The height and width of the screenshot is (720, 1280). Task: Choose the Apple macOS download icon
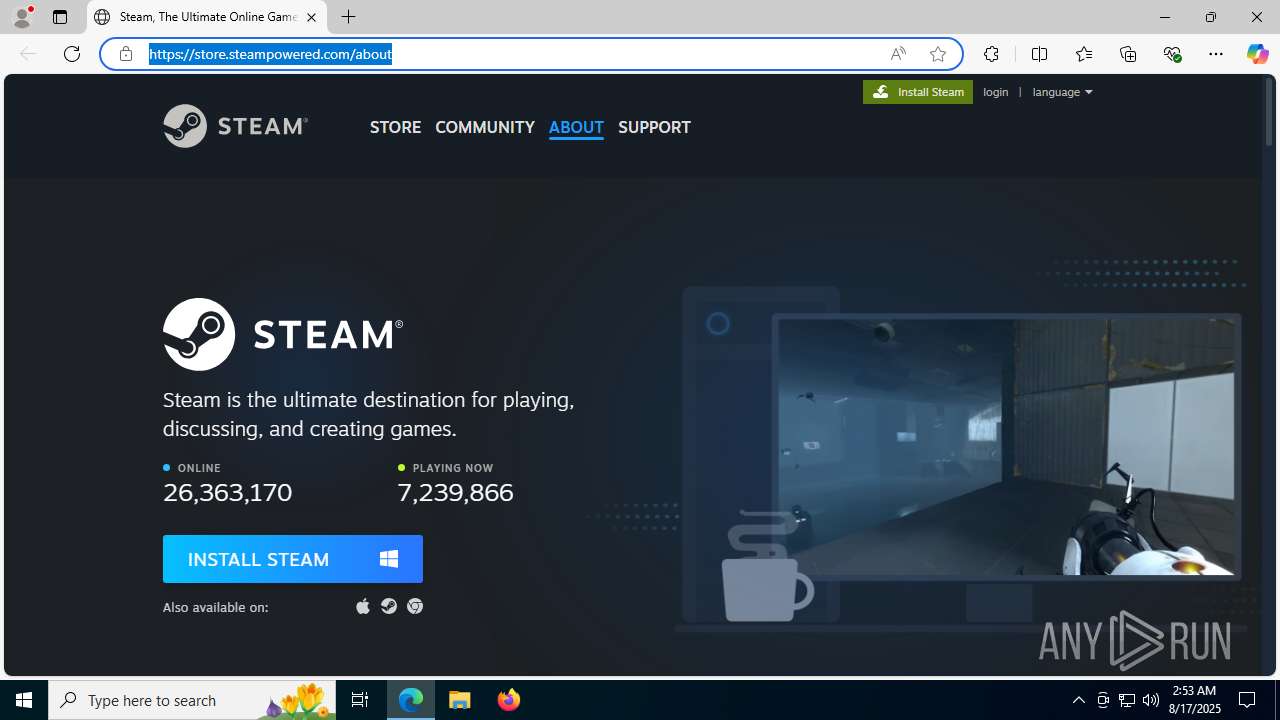point(363,606)
